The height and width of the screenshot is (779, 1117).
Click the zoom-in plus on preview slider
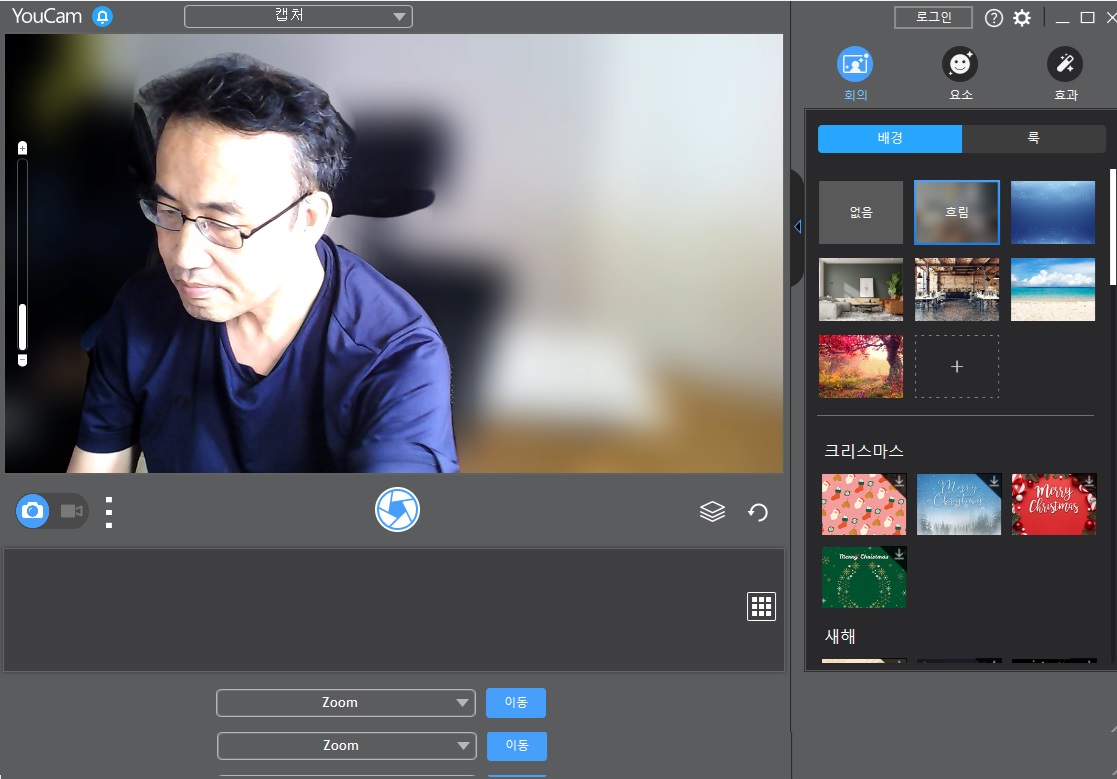(22, 148)
